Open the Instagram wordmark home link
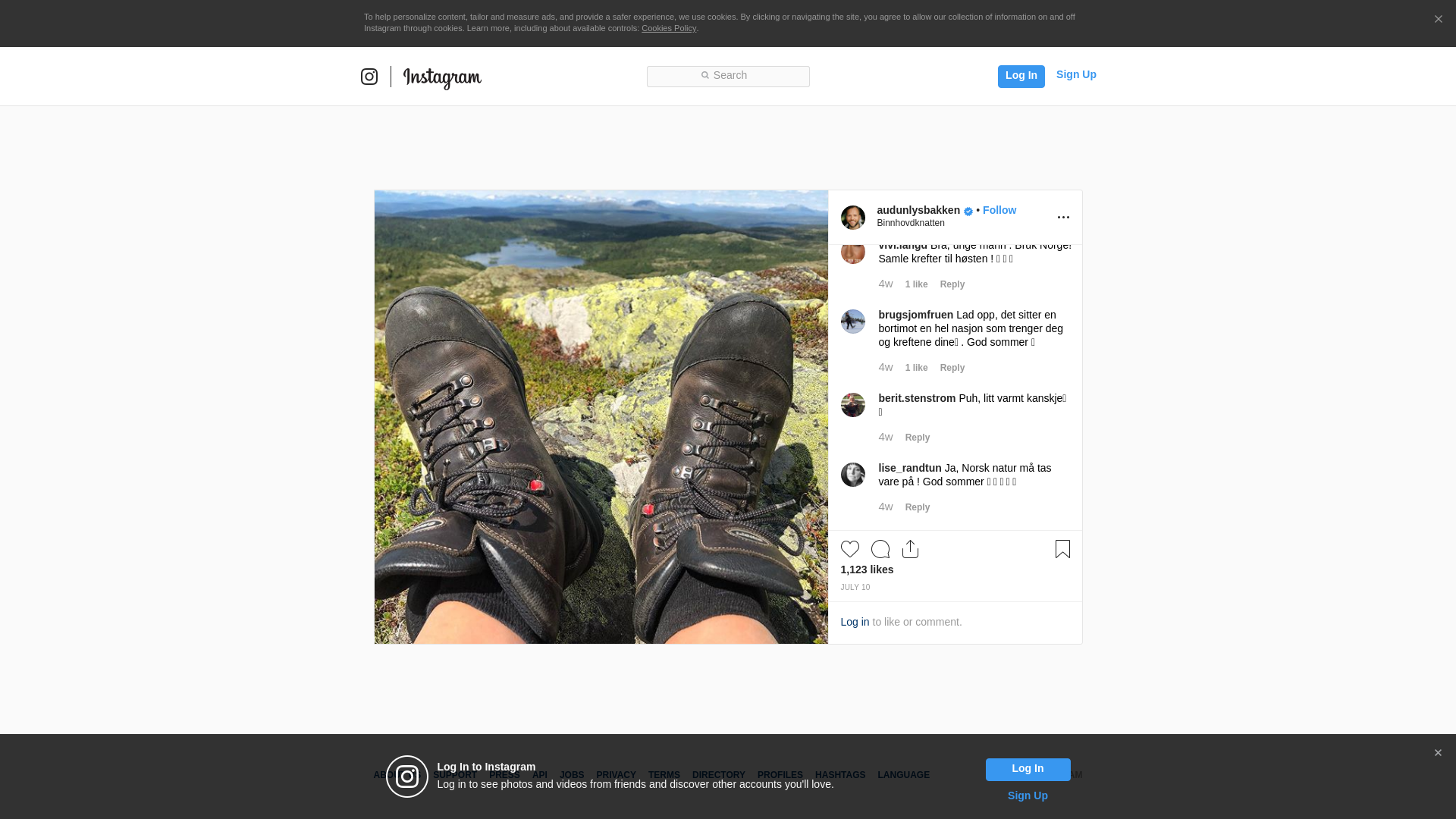Image resolution: width=1456 pixels, height=819 pixels. [x=442, y=77]
